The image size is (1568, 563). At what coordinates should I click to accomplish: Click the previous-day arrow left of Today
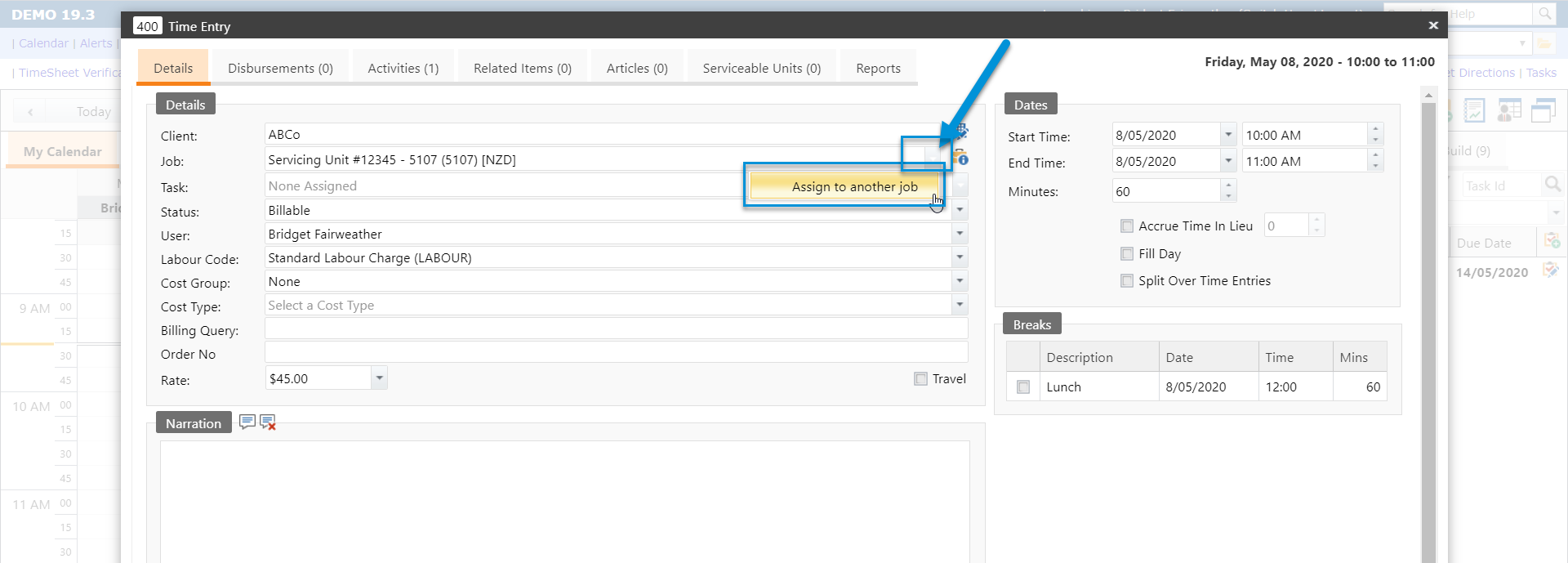30,112
